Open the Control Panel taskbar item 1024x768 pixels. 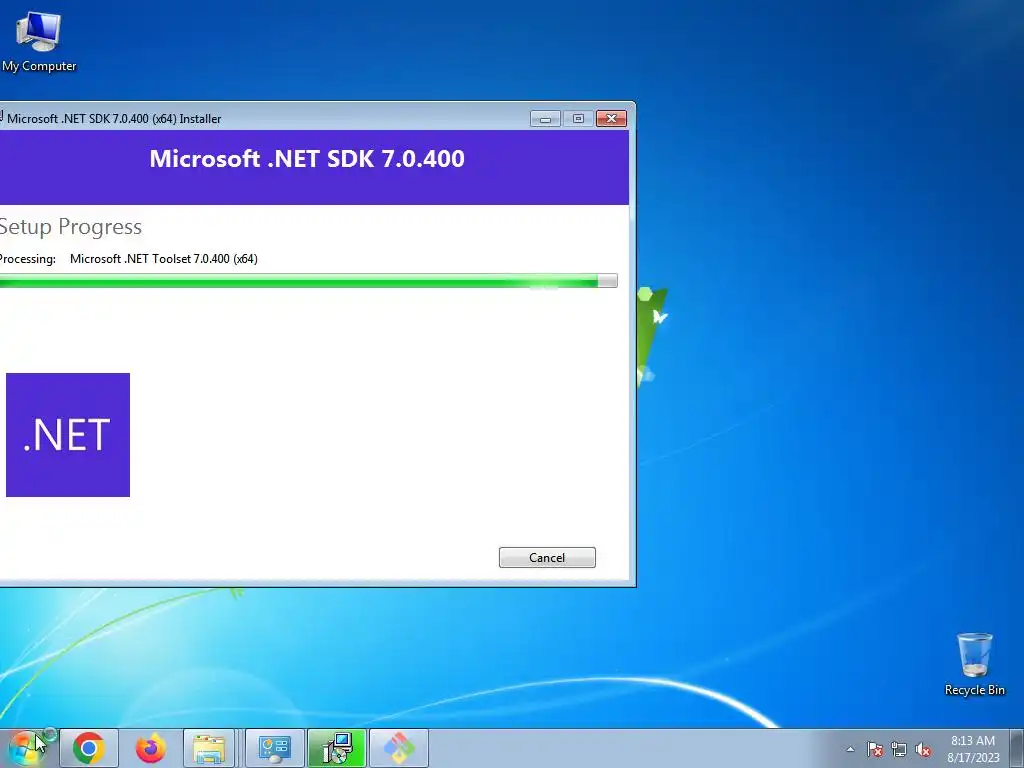click(274, 748)
